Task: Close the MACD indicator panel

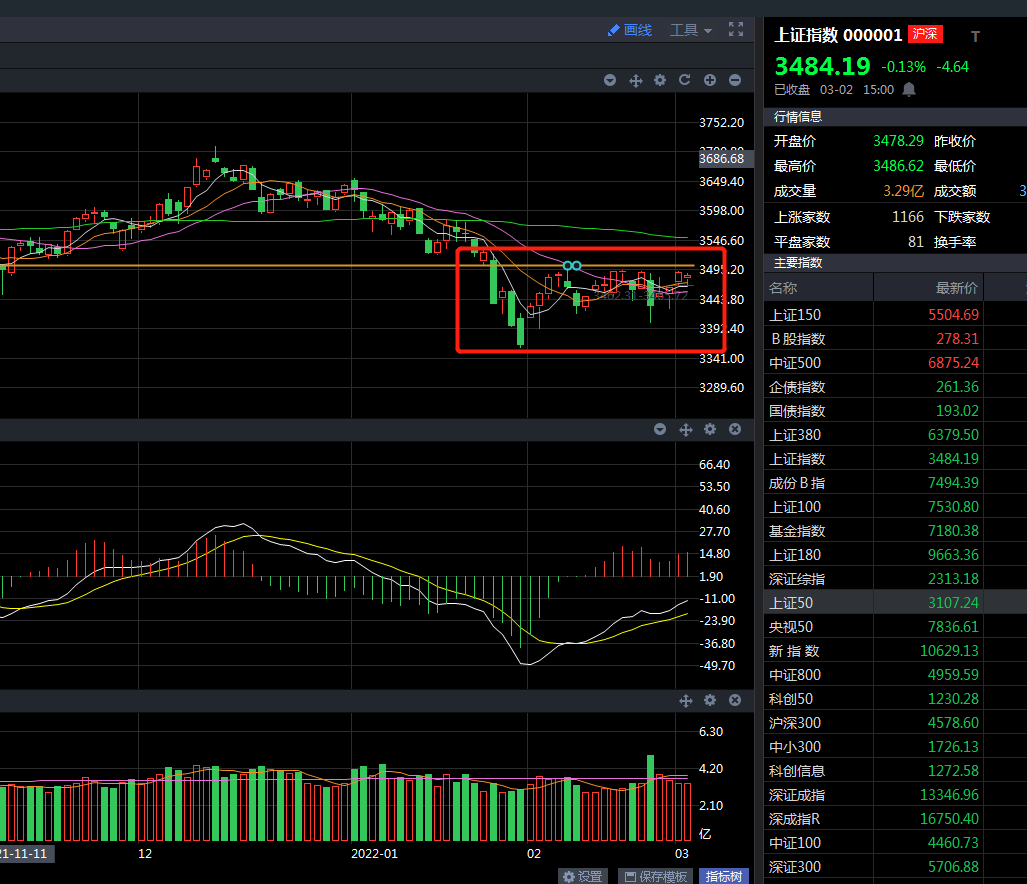Action: (735, 429)
